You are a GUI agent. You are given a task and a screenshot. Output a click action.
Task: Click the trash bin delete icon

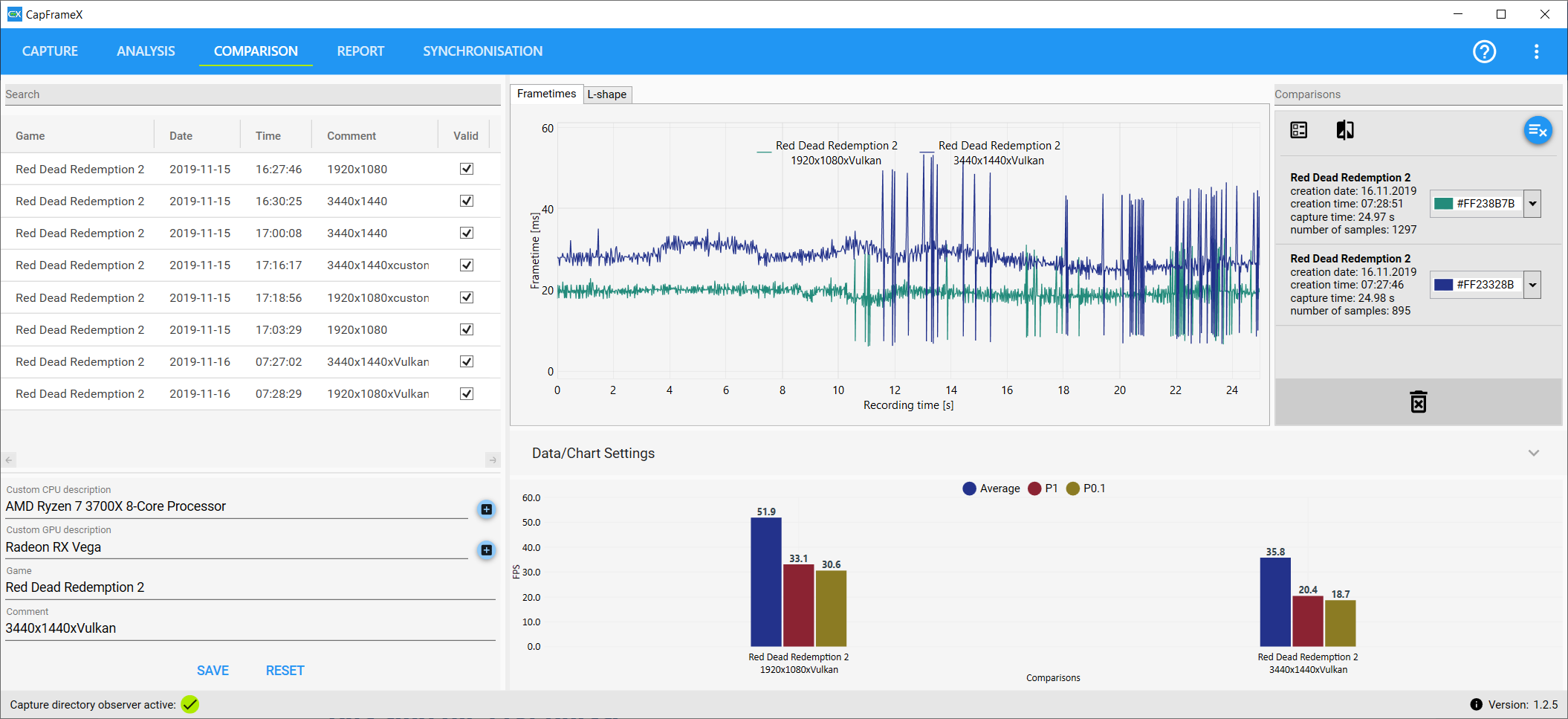click(x=1418, y=402)
